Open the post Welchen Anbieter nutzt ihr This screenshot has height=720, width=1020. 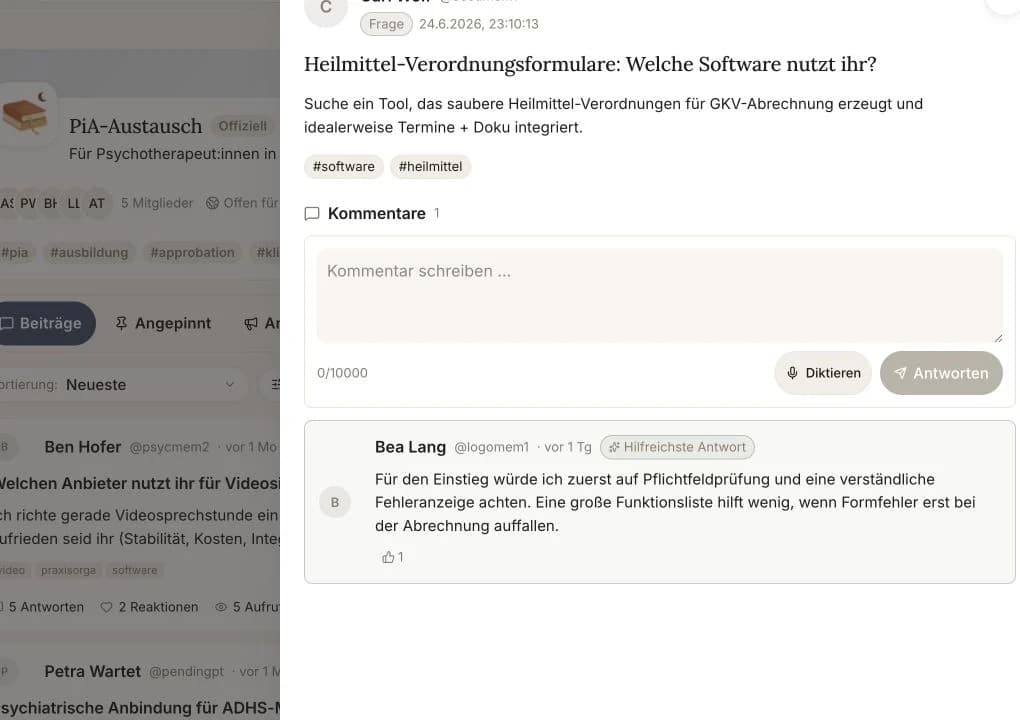click(139, 483)
